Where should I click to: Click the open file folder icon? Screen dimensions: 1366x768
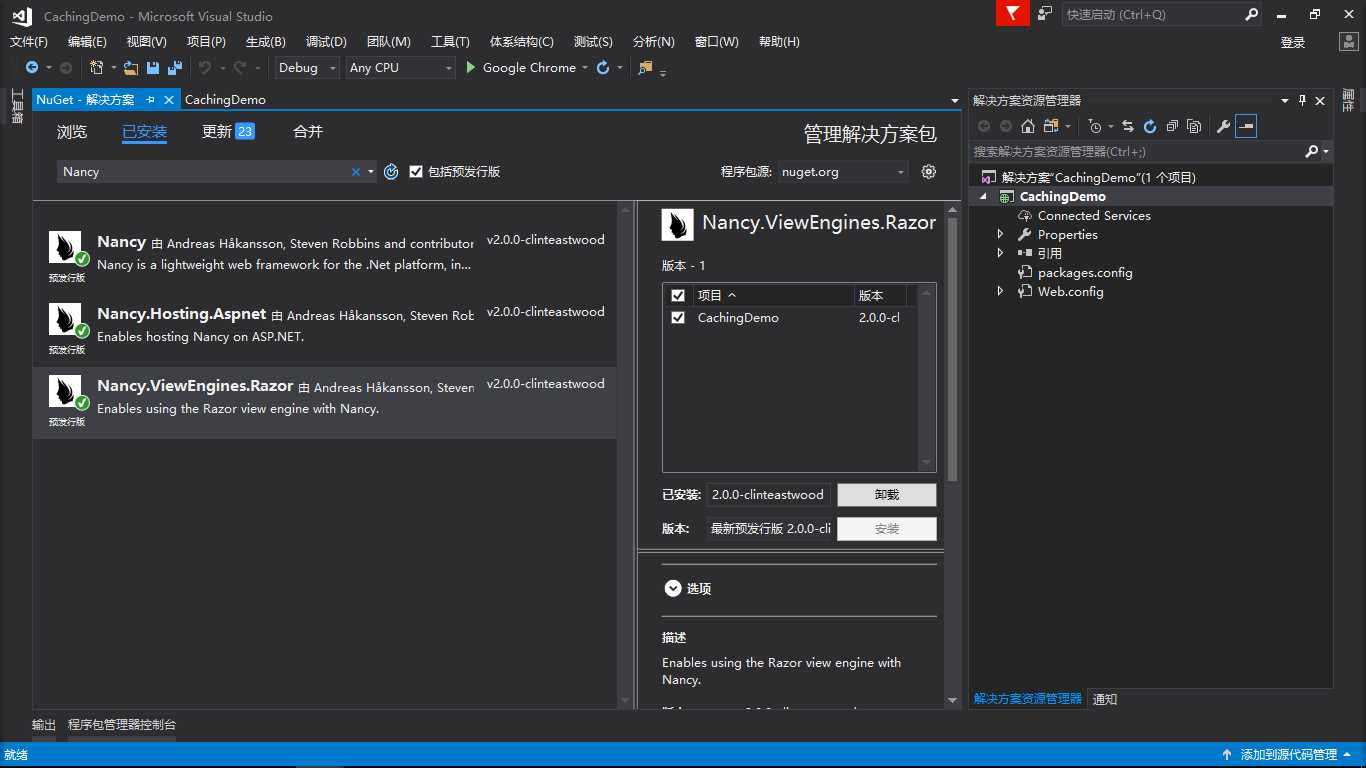(x=130, y=68)
